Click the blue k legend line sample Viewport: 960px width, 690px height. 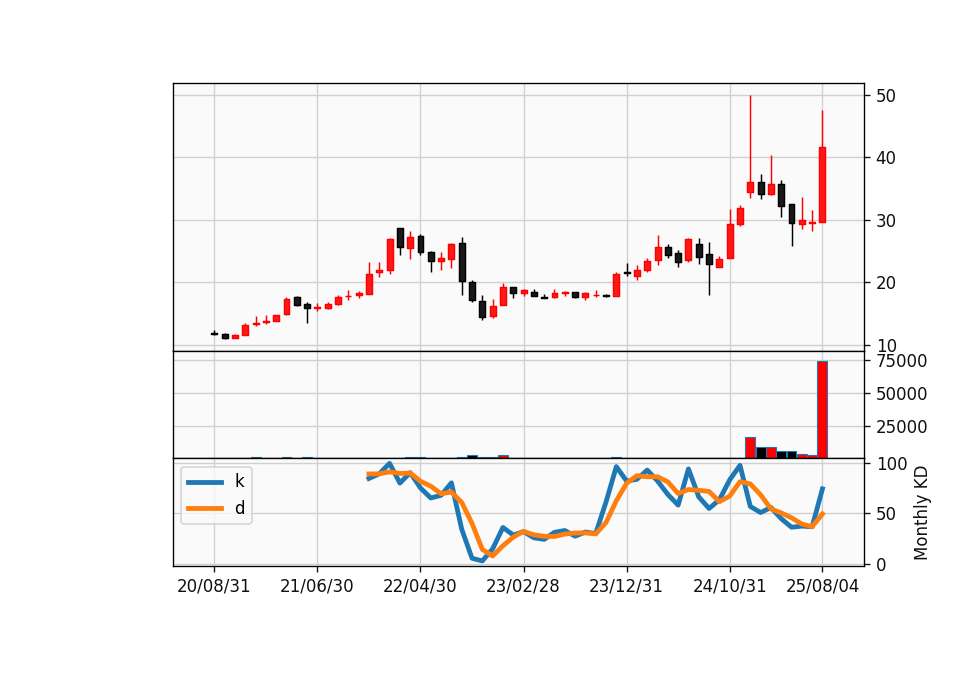[205, 482]
